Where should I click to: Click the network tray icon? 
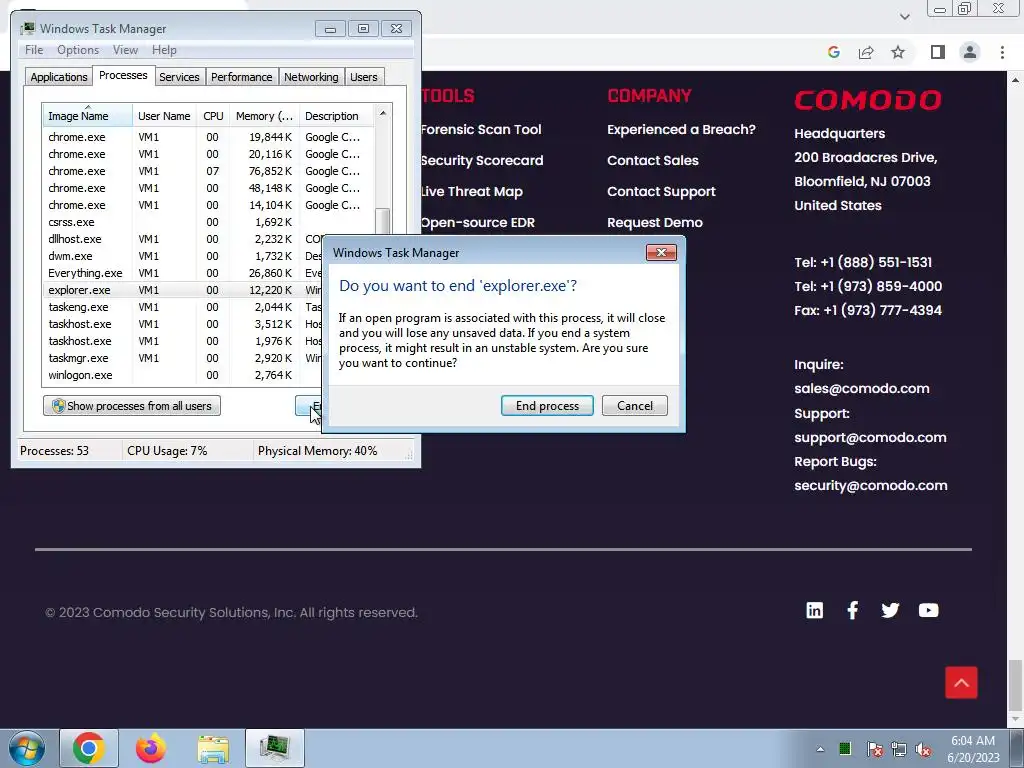(899, 750)
